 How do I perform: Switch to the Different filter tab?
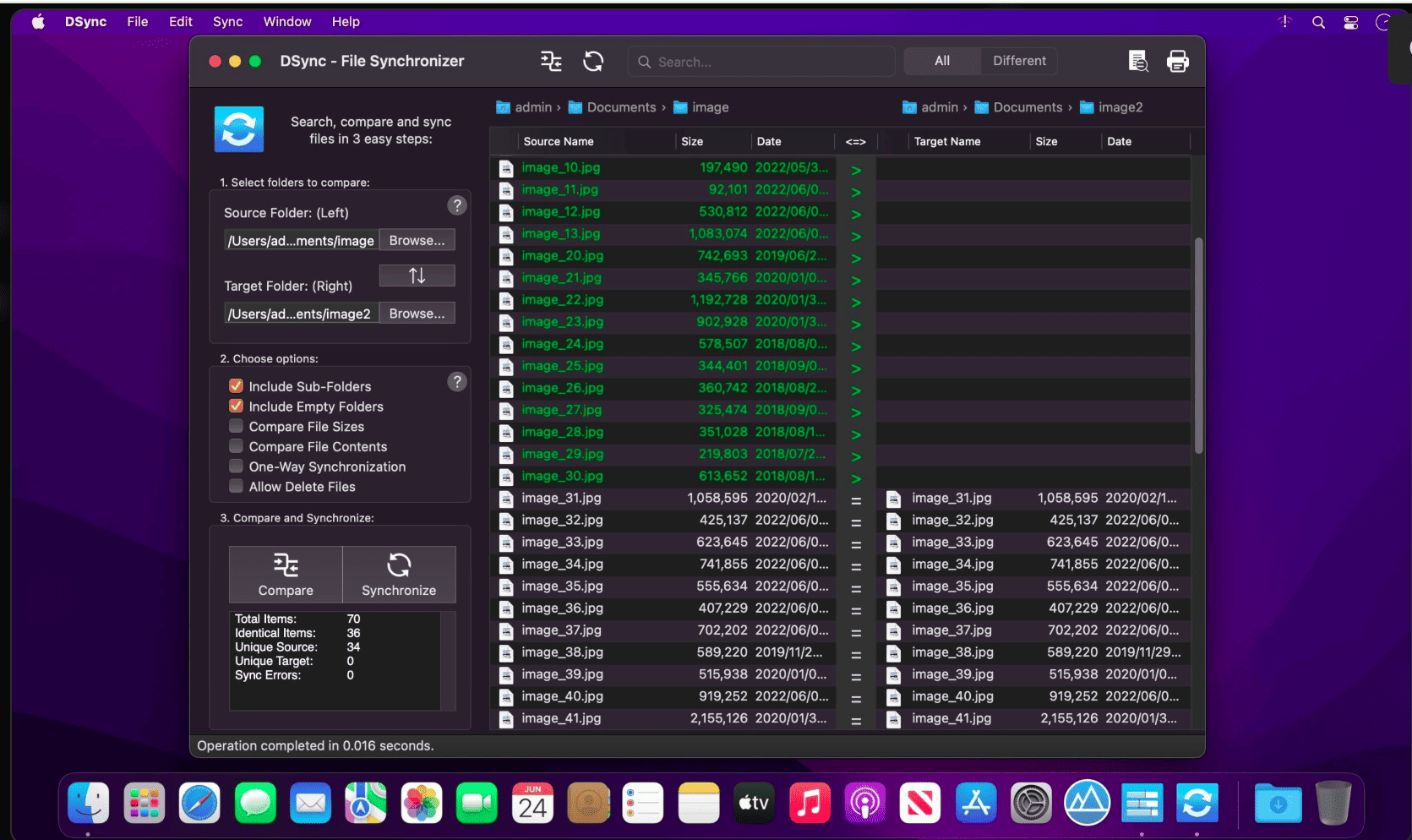pyautogui.click(x=1019, y=61)
